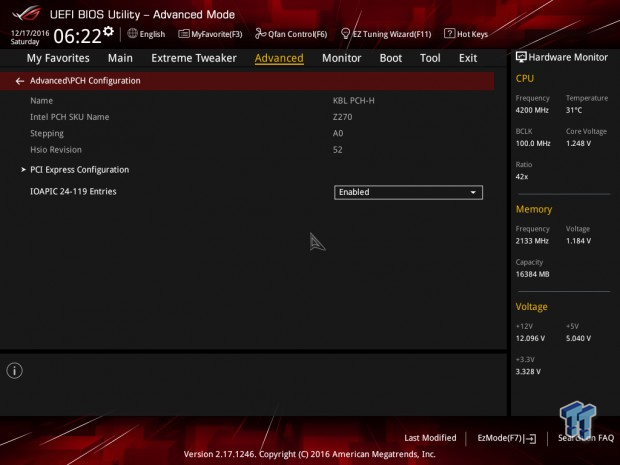Click the Z270 value
Viewport: 620px width, 465px height.
pyautogui.click(x=342, y=117)
